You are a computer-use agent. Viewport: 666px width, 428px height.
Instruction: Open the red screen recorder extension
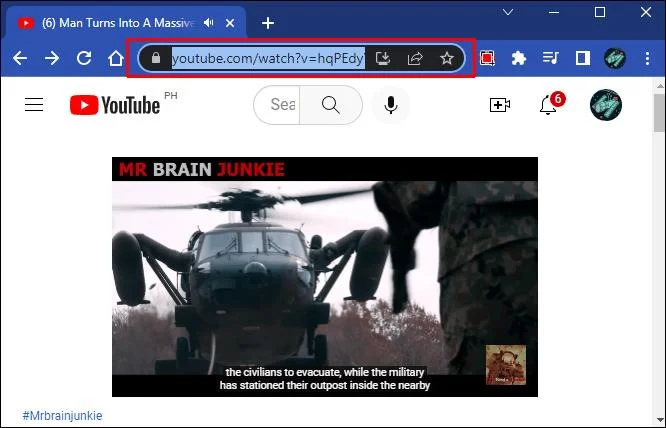point(487,58)
